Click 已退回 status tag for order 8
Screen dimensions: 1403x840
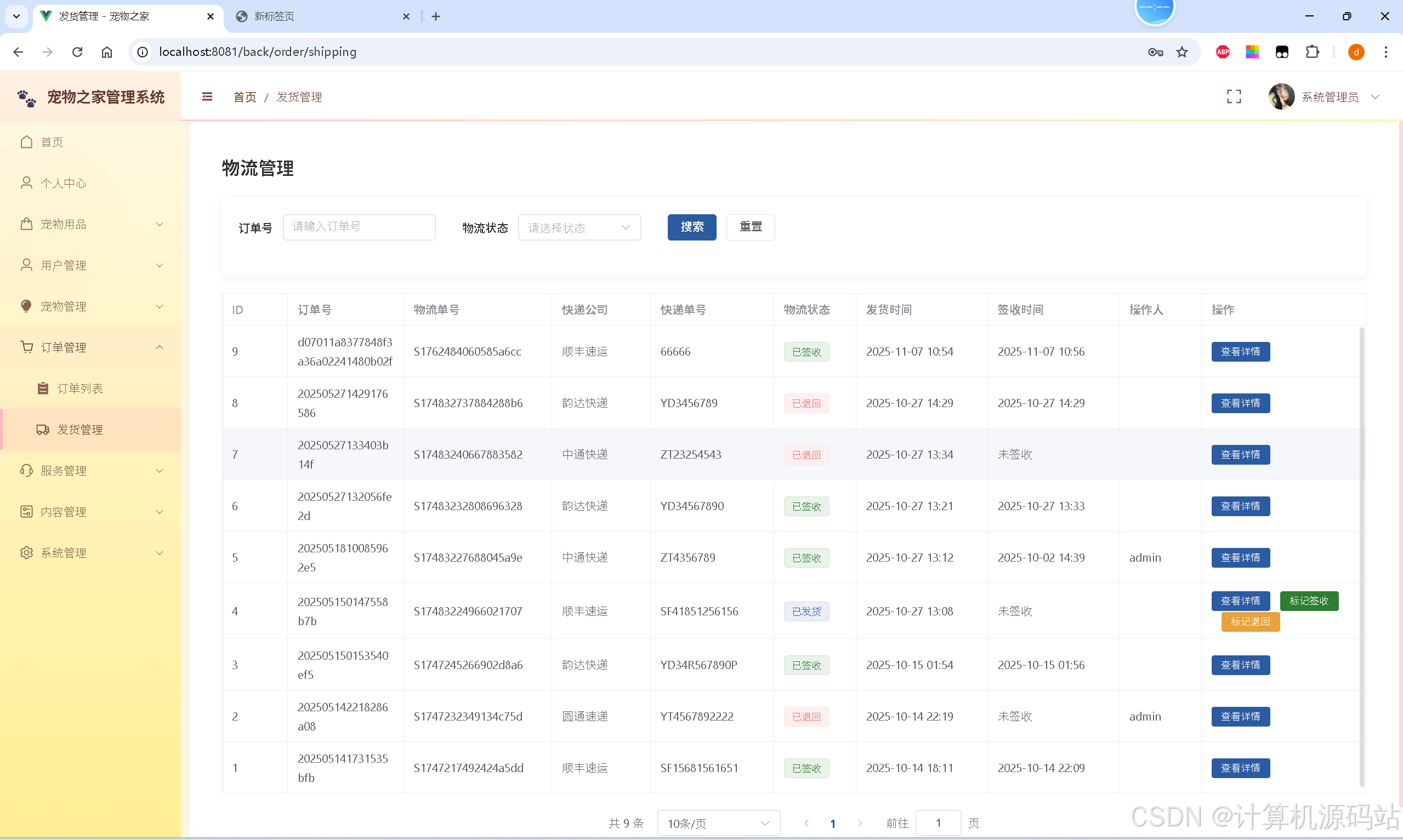[x=806, y=403]
